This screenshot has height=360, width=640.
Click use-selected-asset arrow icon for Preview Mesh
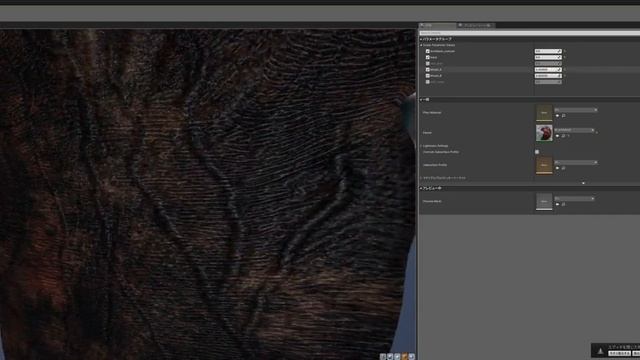click(558, 204)
